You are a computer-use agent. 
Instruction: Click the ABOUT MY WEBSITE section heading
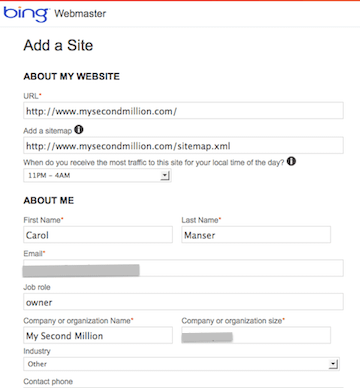71,76
